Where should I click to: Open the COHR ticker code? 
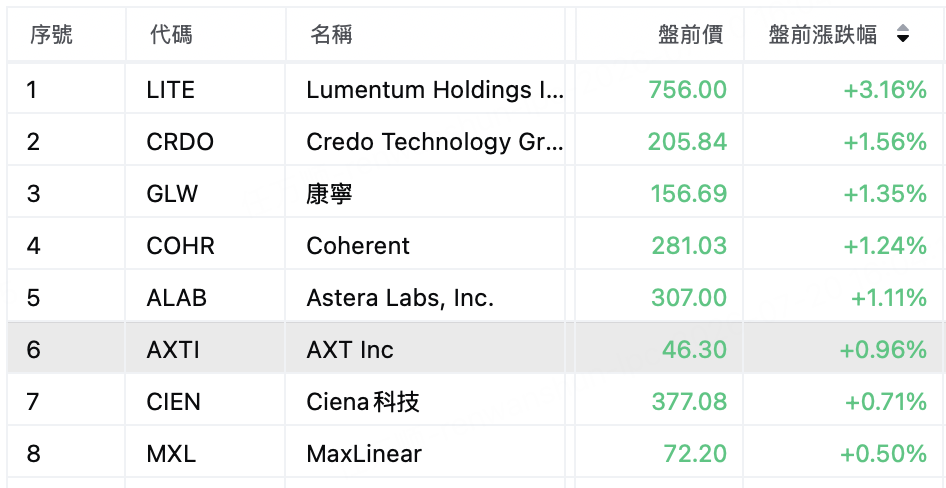pos(180,246)
